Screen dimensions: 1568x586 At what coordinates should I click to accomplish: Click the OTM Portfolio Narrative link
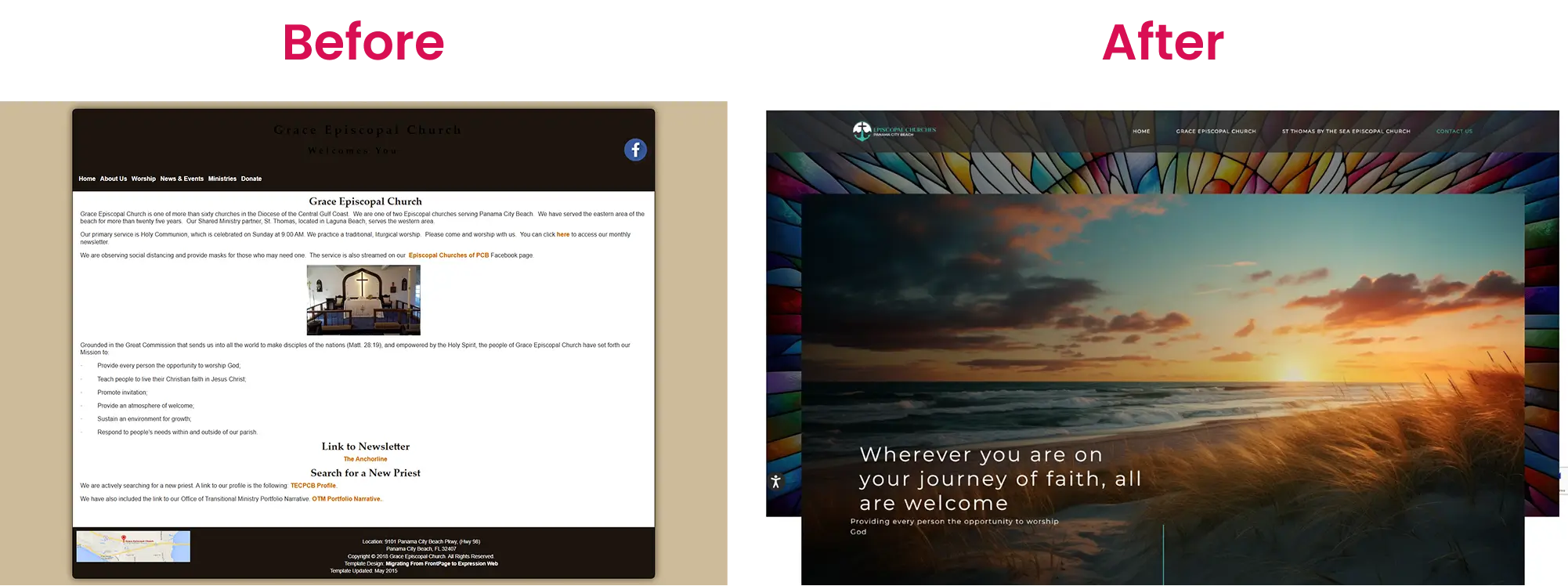tap(346, 499)
